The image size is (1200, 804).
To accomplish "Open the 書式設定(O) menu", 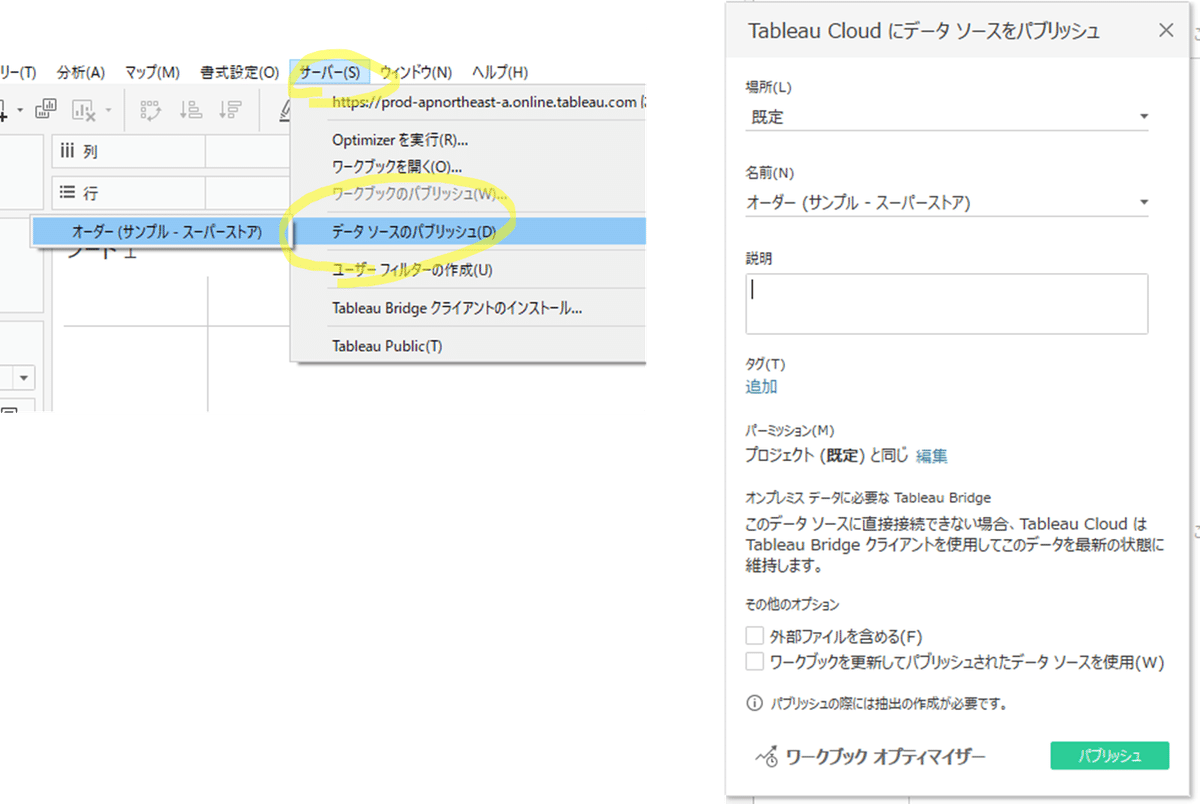I will point(239,72).
